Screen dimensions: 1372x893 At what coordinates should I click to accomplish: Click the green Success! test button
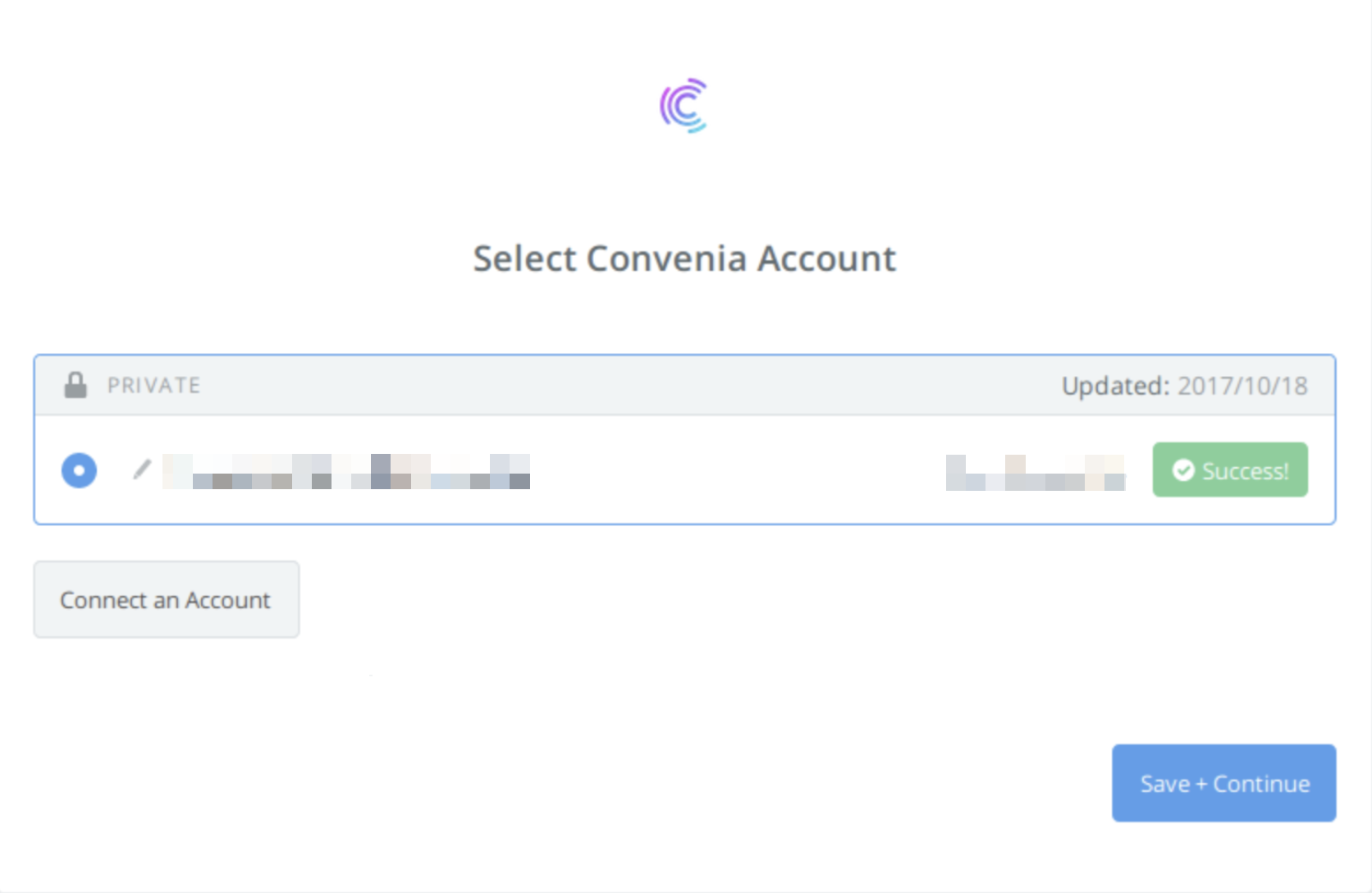coord(1230,469)
